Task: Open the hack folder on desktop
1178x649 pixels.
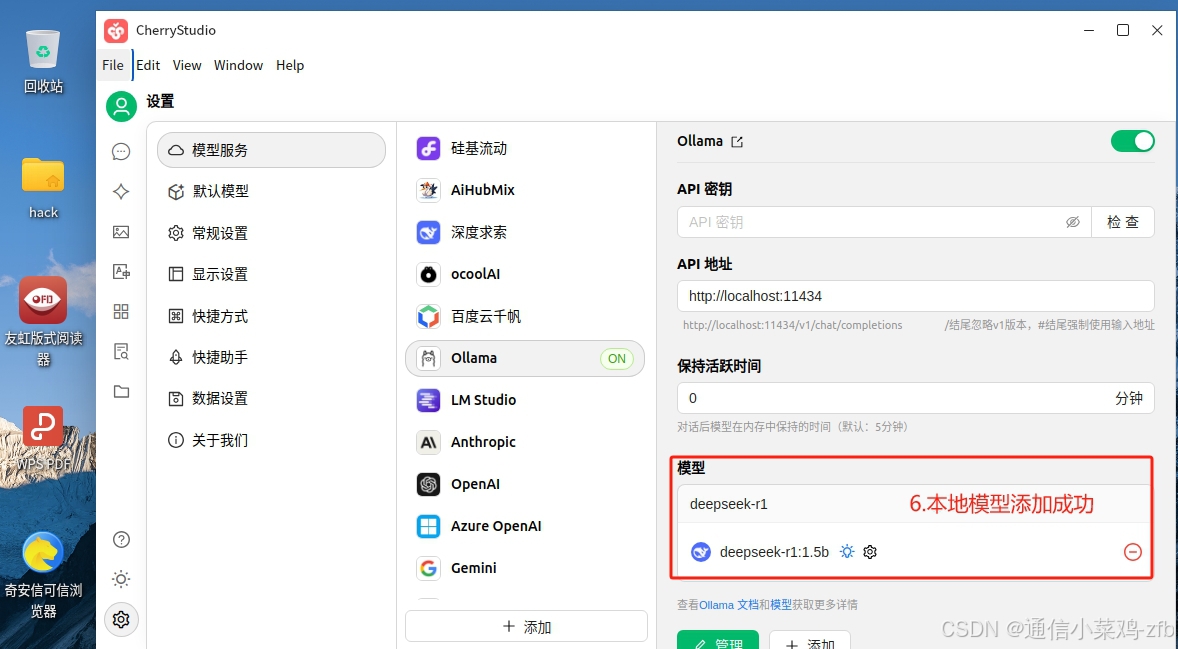Action: click(43, 188)
